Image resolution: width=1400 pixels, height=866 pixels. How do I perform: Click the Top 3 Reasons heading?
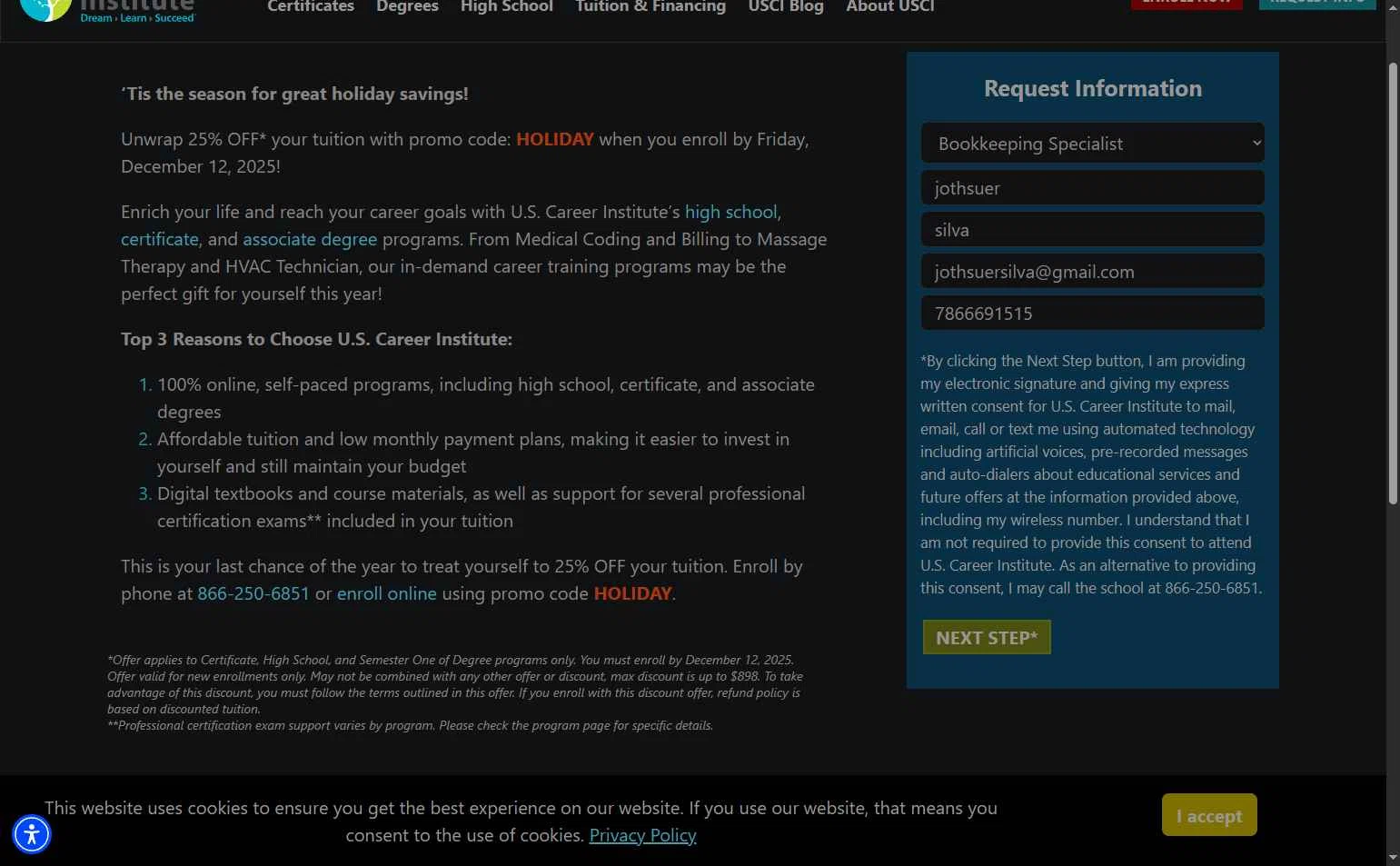316,339
